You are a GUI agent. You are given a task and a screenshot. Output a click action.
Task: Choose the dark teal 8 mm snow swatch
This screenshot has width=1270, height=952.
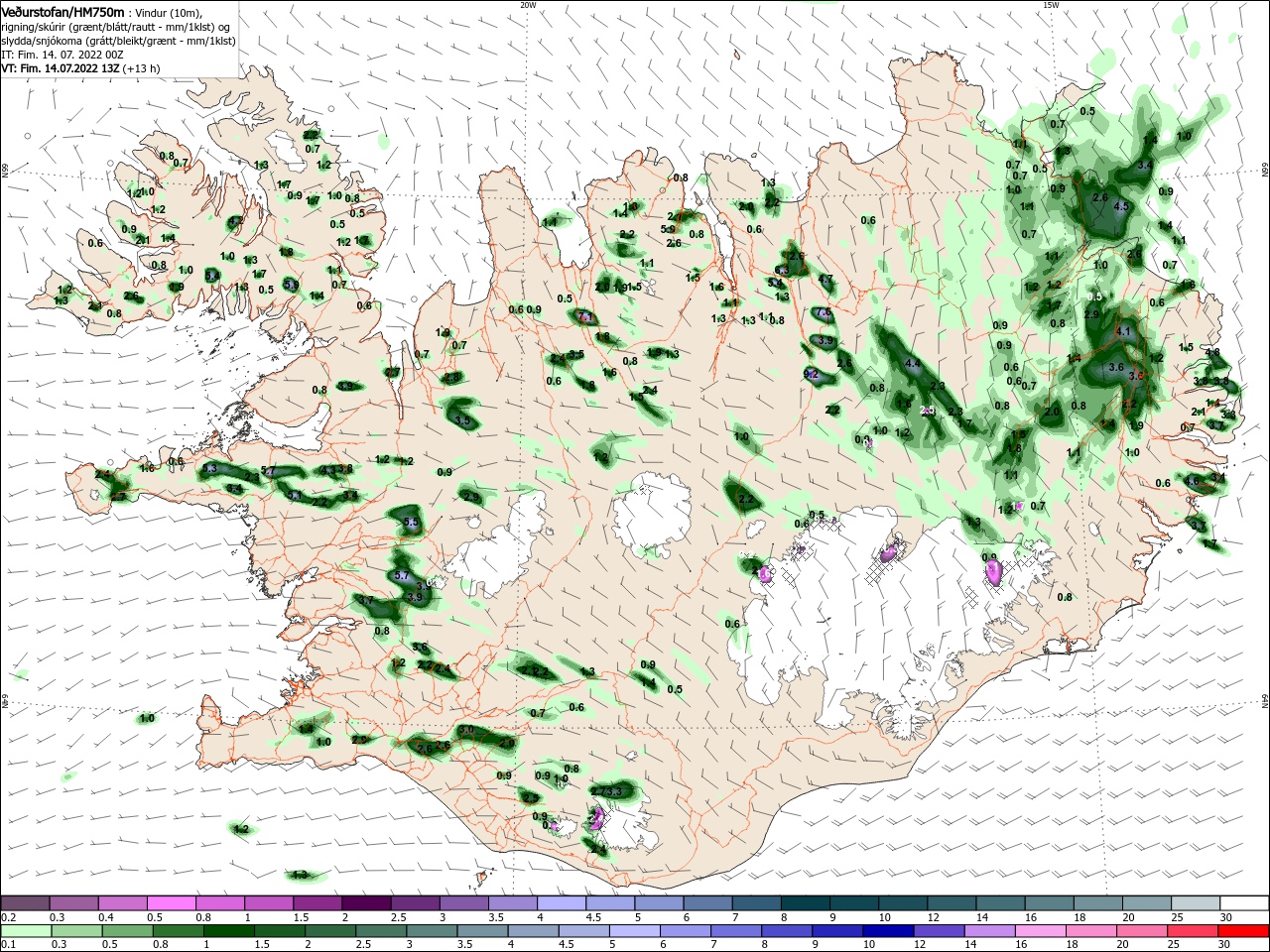(x=805, y=902)
